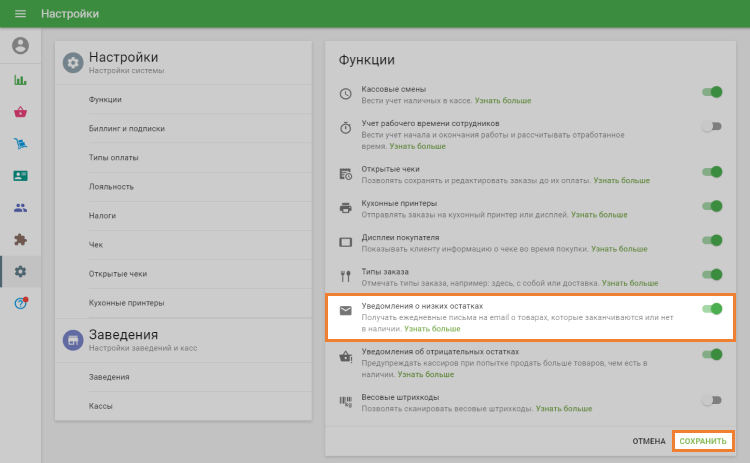Select Биллинг и подписки settings item
Image resolution: width=750 pixels, height=463 pixels.
click(127, 129)
